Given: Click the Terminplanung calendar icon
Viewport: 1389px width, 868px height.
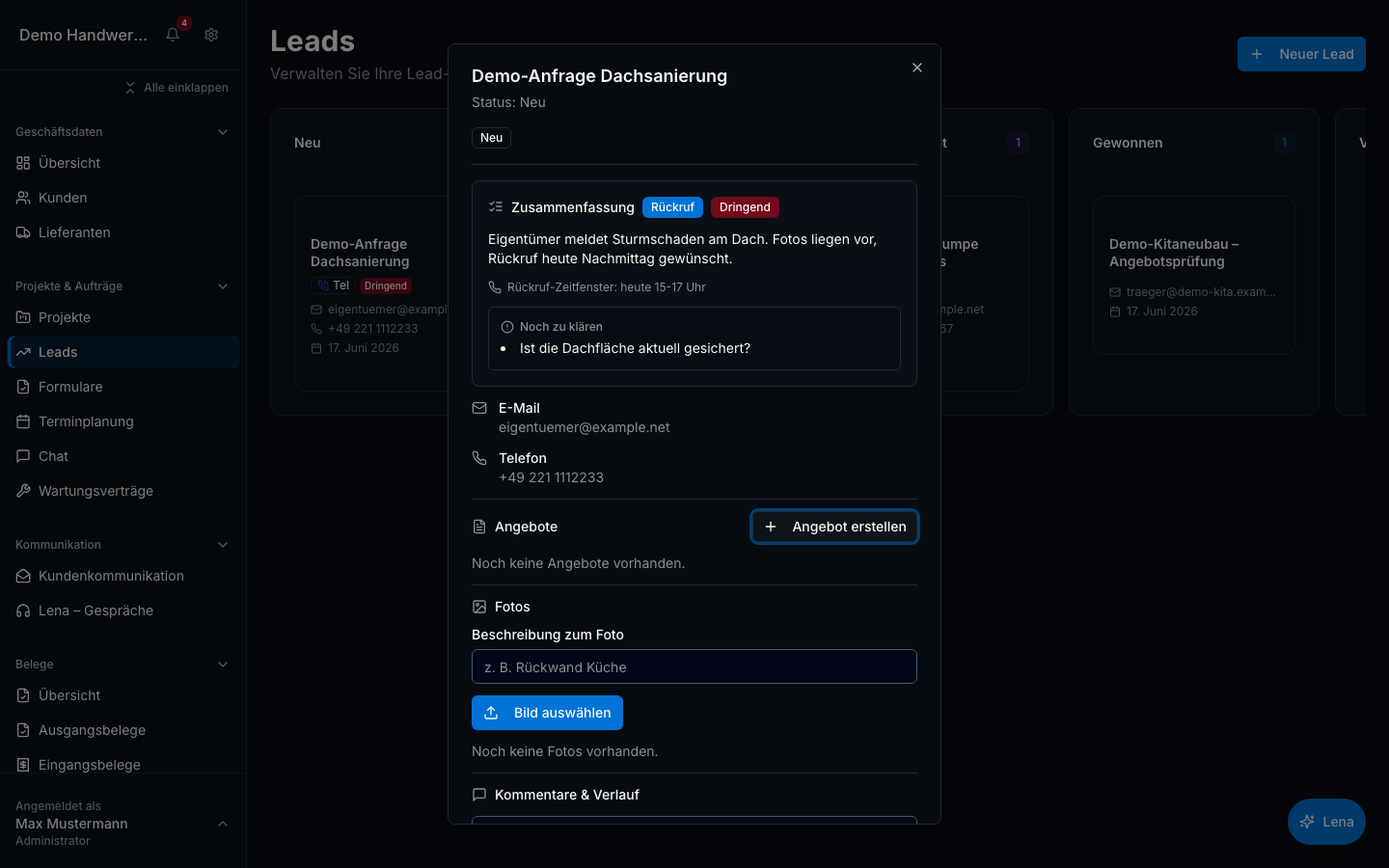Looking at the screenshot, I should tap(23, 421).
